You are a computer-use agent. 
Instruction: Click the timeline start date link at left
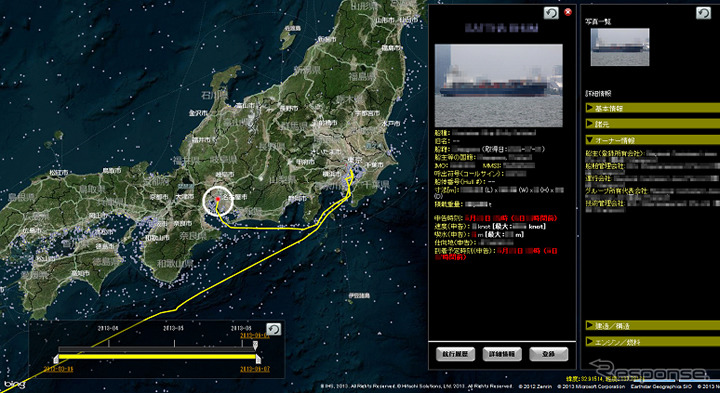(x=58, y=369)
